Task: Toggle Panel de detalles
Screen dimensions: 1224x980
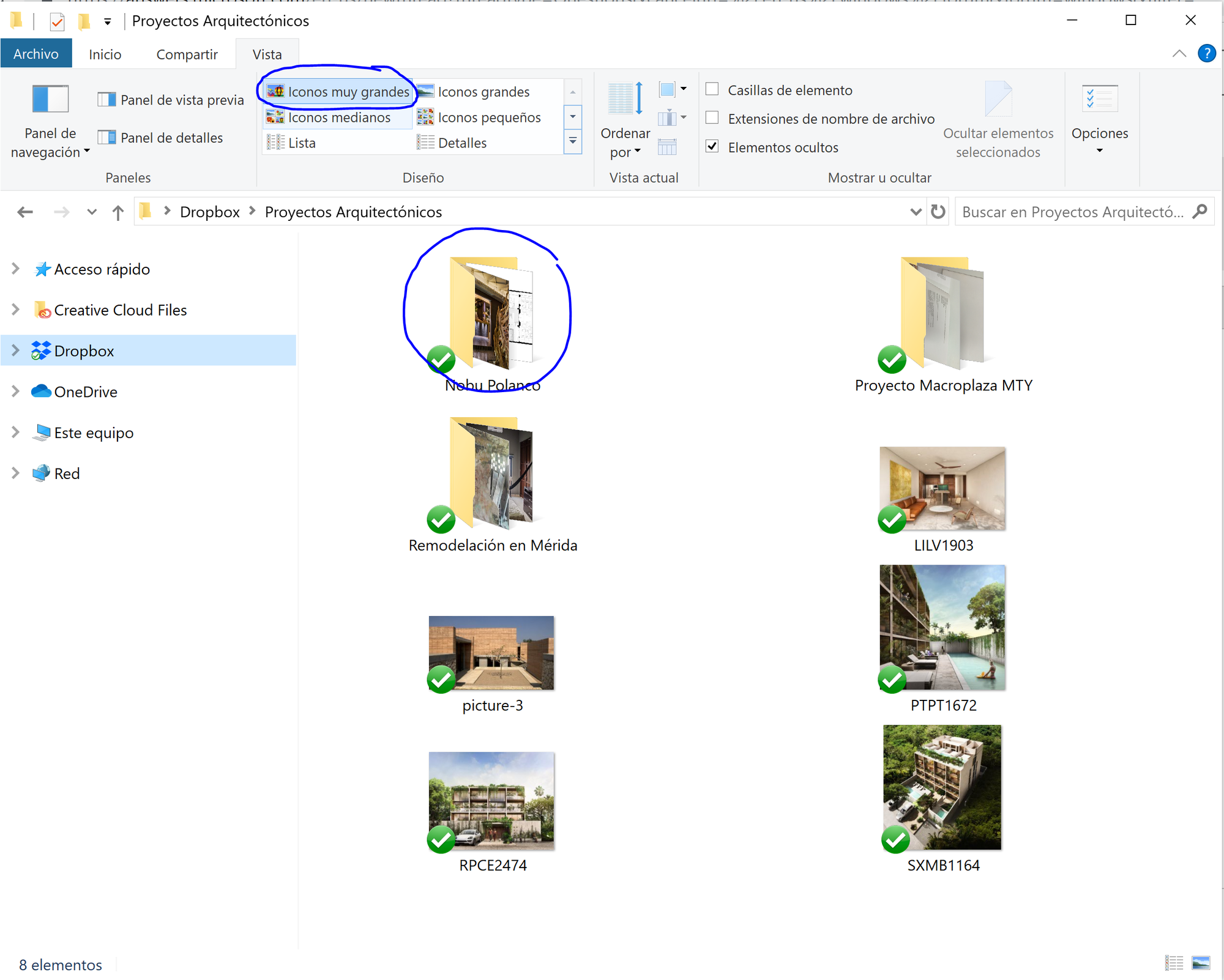Action: pyautogui.click(x=160, y=138)
